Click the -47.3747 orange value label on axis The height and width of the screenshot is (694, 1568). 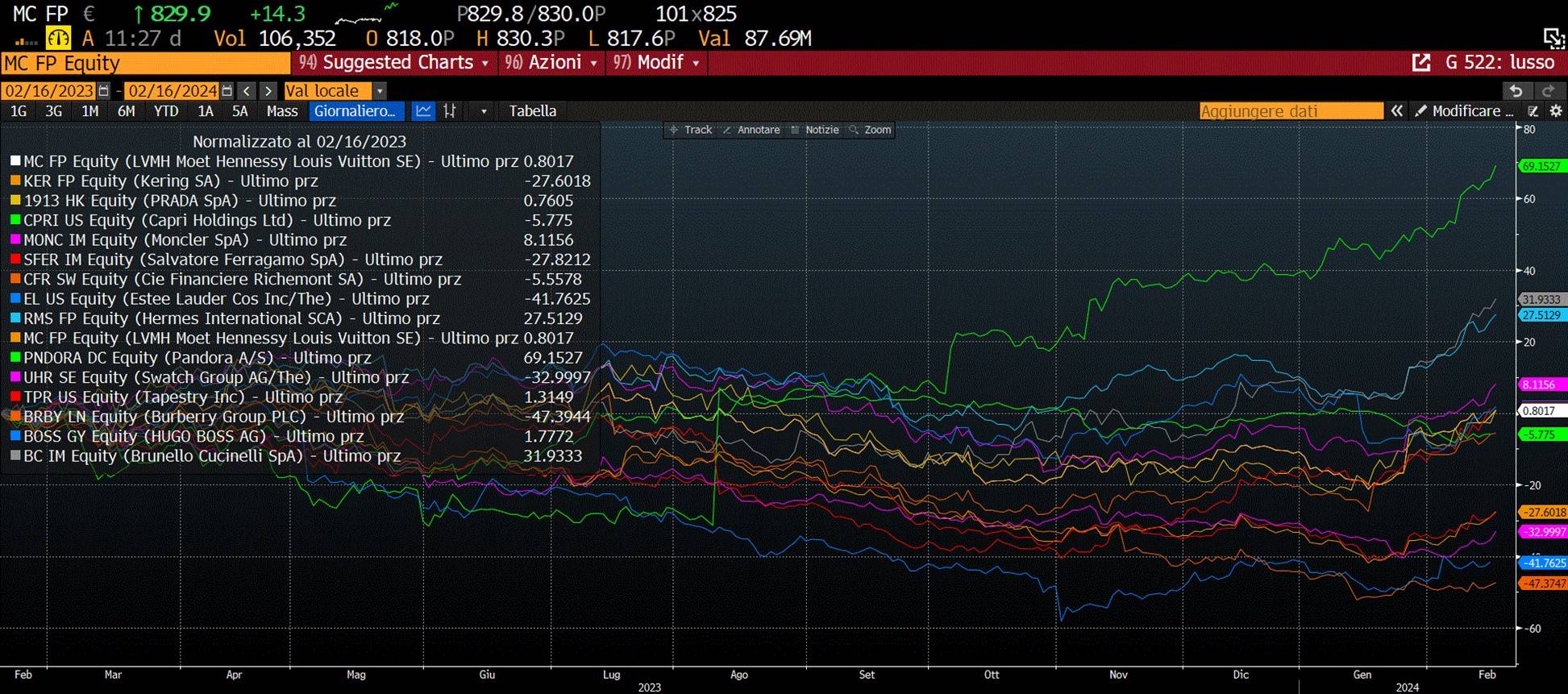point(1543,584)
